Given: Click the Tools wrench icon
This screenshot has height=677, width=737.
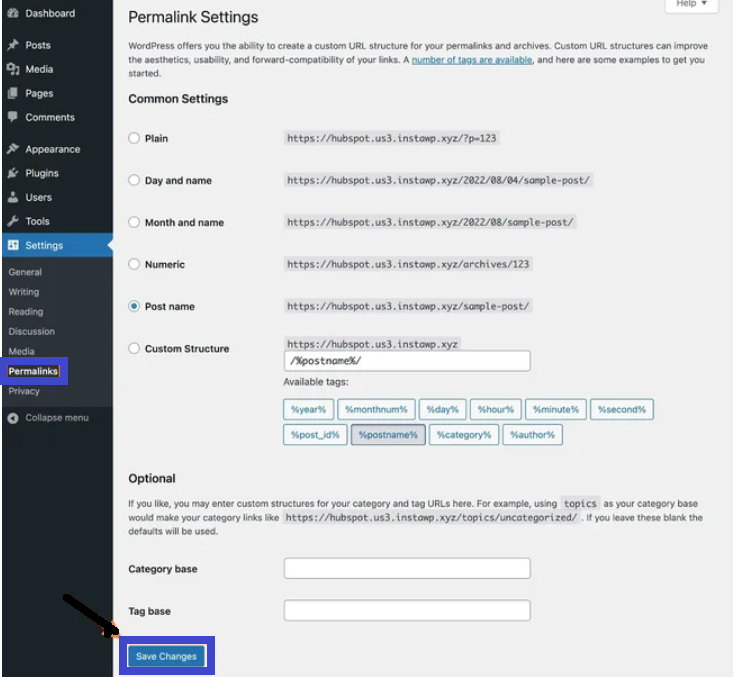Looking at the screenshot, I should 13,221.
